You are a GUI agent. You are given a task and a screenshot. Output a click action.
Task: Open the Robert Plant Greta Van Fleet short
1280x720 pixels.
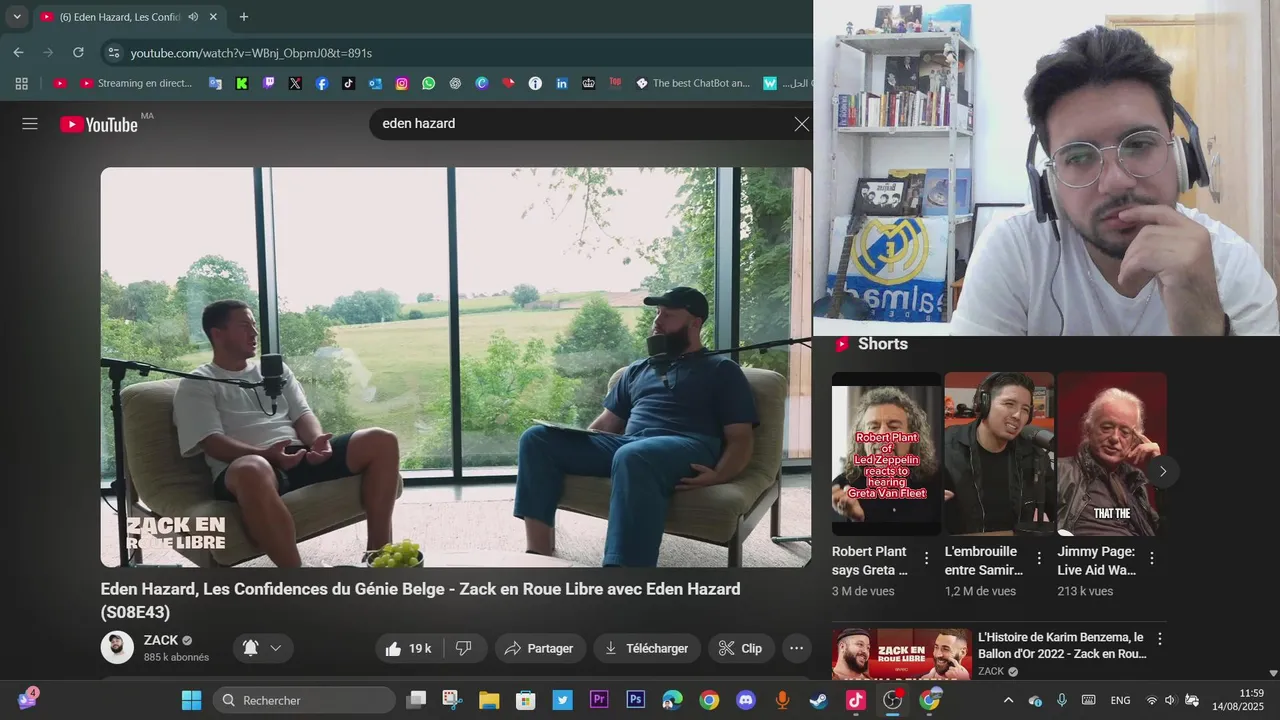(886, 453)
